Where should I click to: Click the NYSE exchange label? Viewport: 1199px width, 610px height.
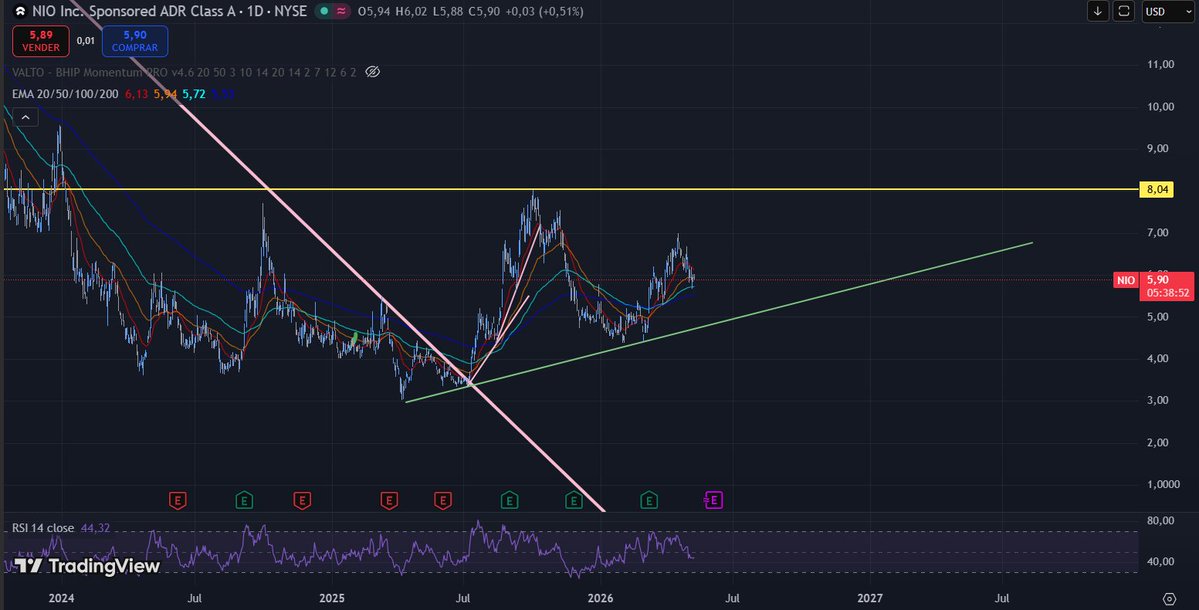(x=291, y=11)
